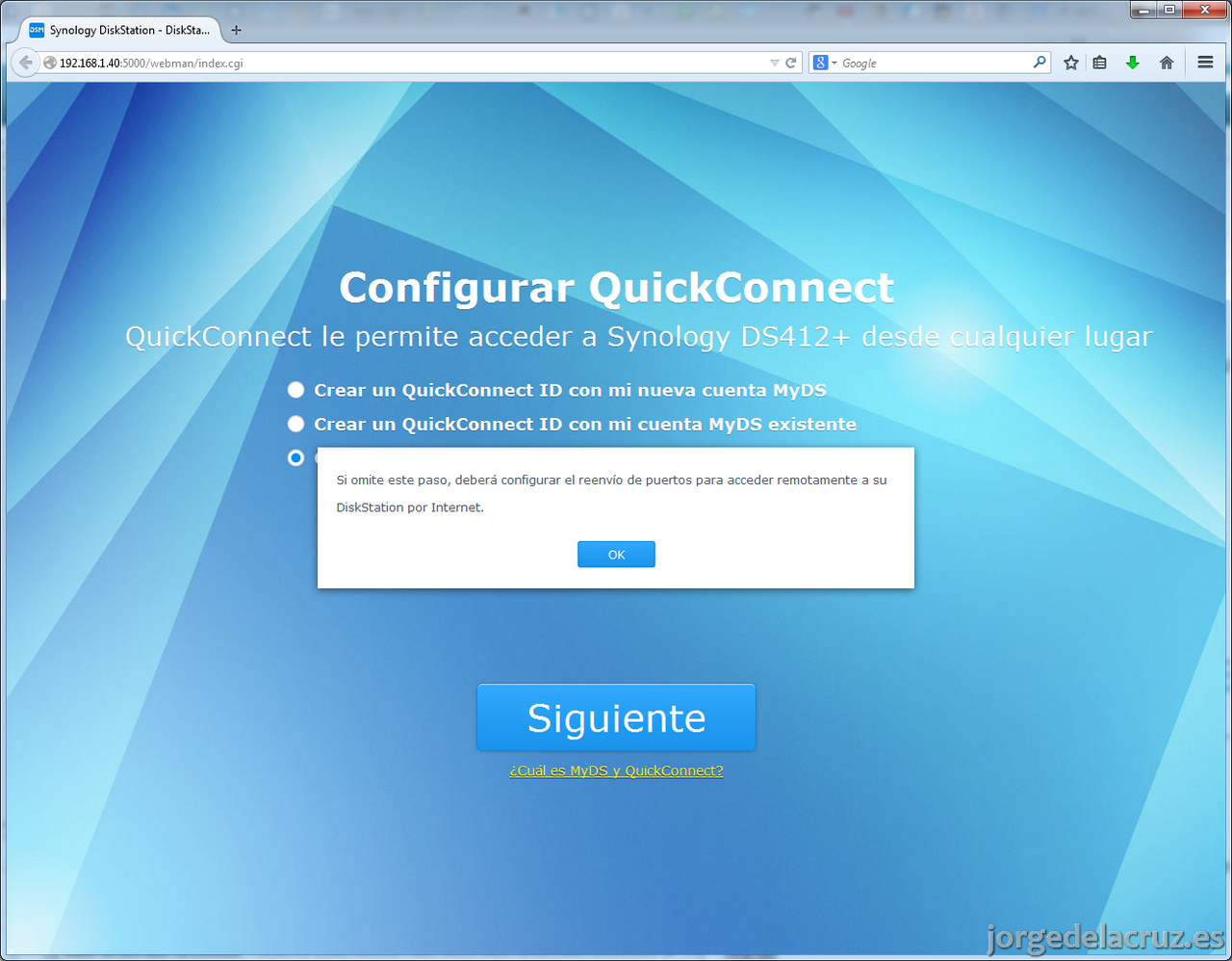This screenshot has width=1232, height=961.
Task: Open the Firefox hamburger menu
Action: click(1205, 63)
